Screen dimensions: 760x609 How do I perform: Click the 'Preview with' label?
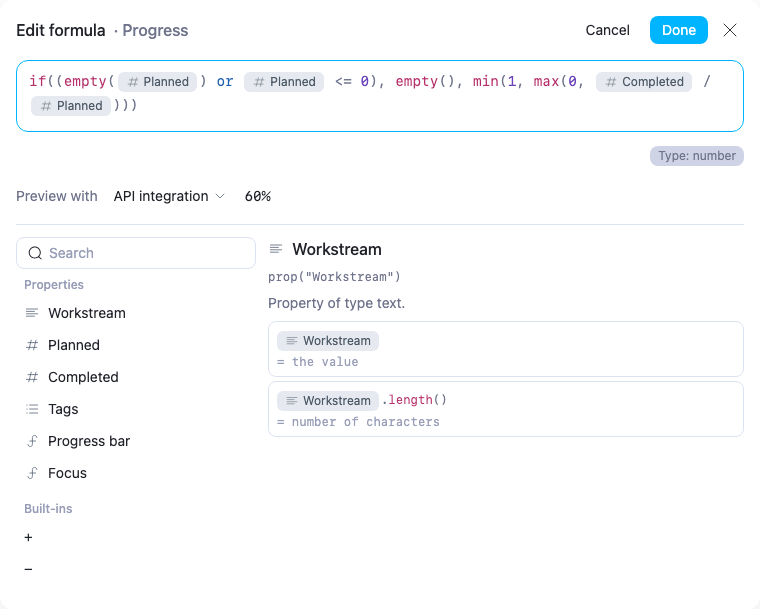57,196
